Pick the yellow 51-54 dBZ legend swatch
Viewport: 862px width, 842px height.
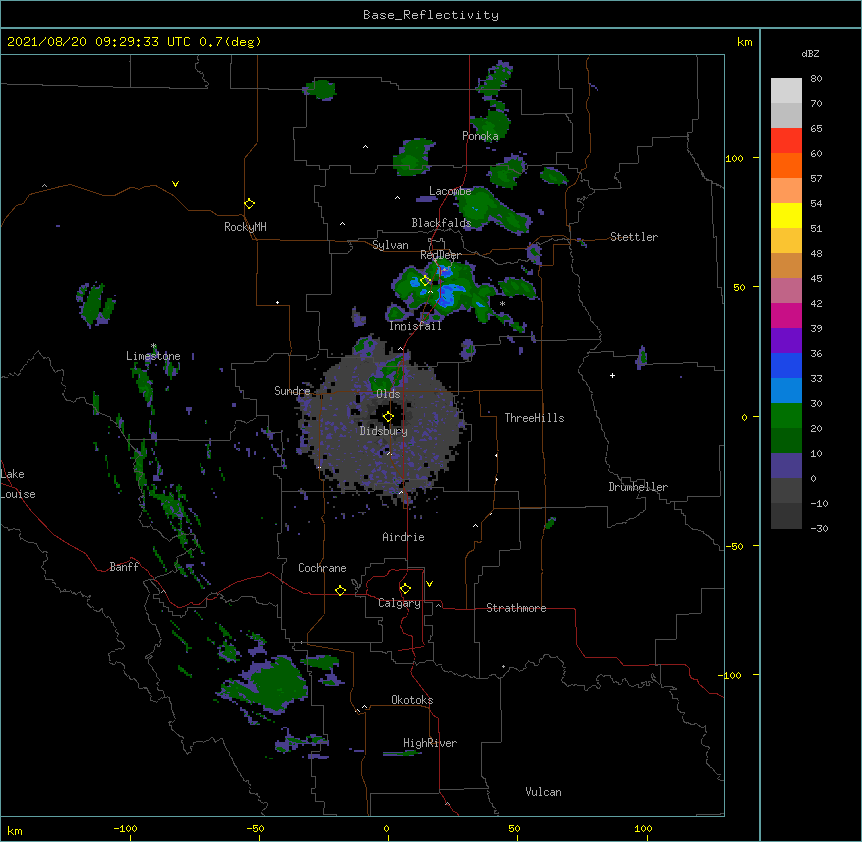786,215
